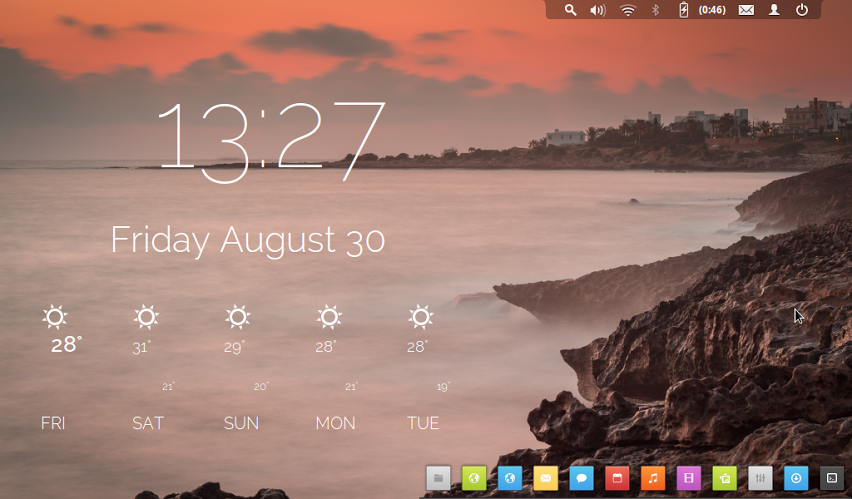Click the FRI forecast label
This screenshot has width=852, height=499.
[x=53, y=423]
